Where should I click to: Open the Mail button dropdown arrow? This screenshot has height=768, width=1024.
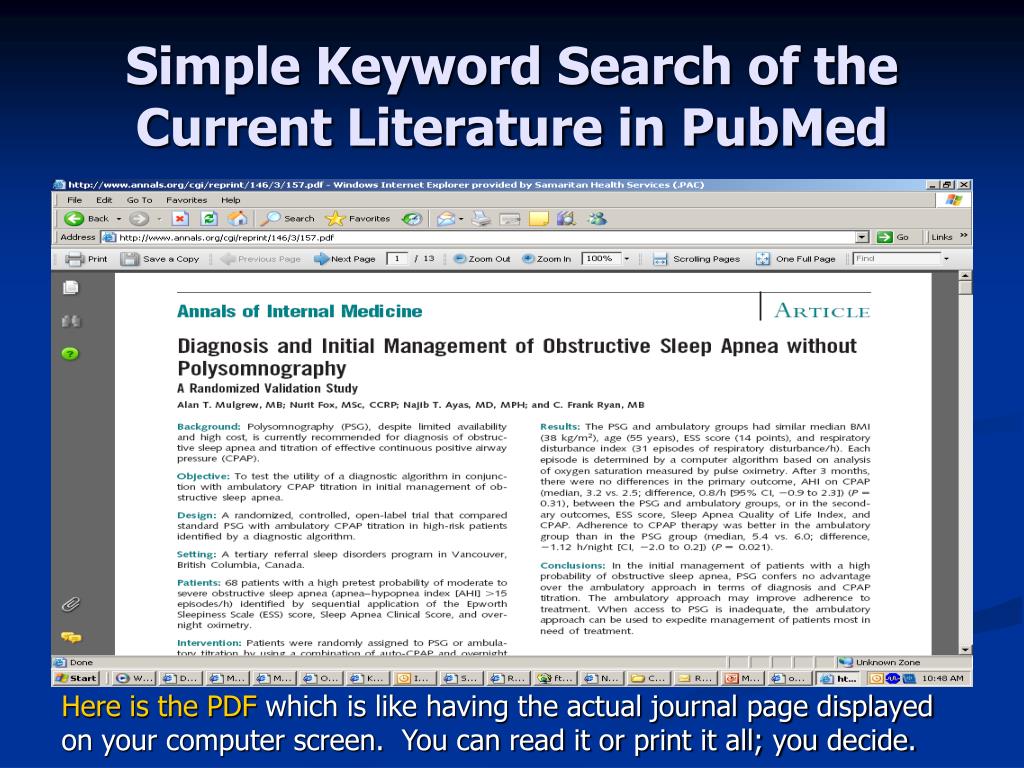(461, 219)
